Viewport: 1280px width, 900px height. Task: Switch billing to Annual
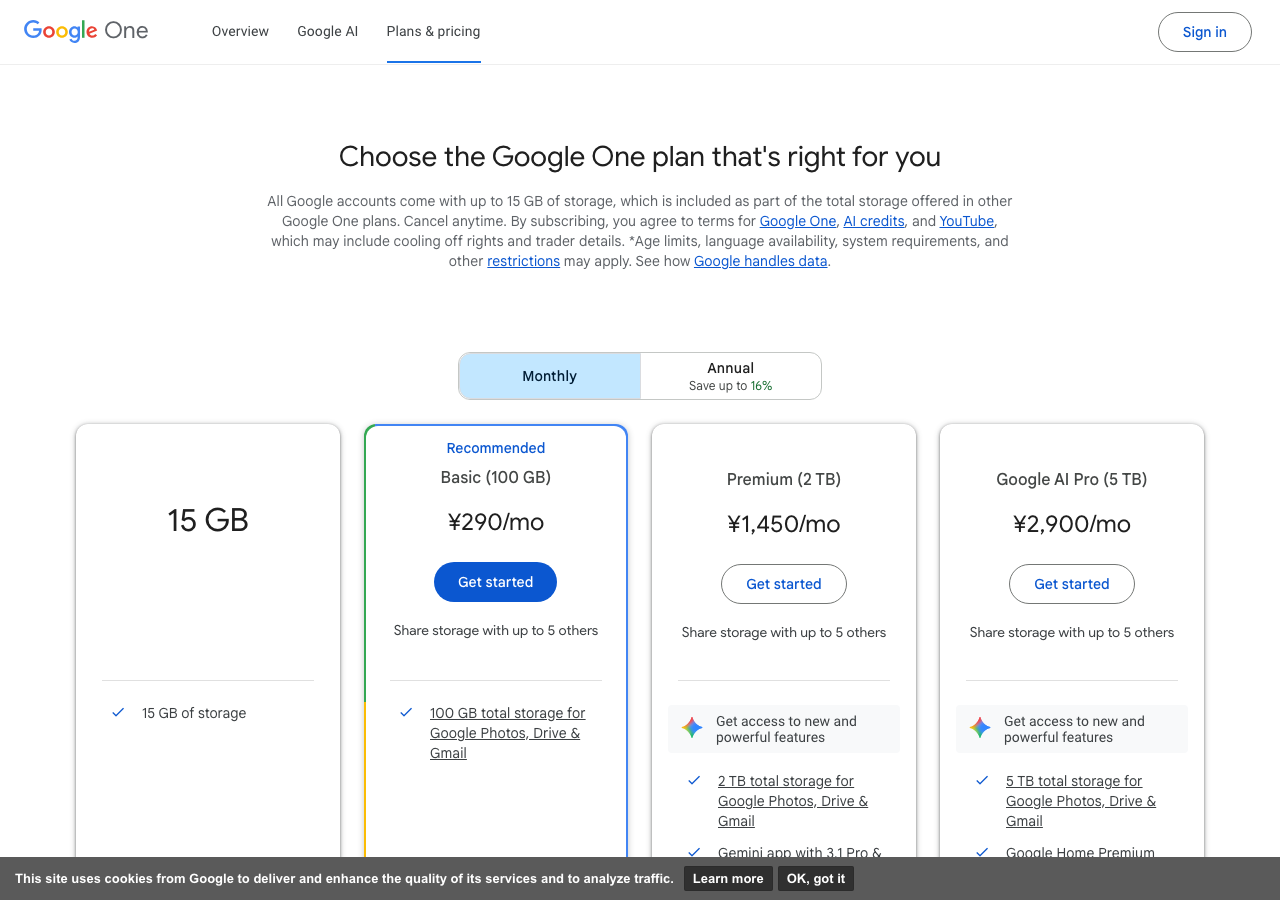(730, 376)
